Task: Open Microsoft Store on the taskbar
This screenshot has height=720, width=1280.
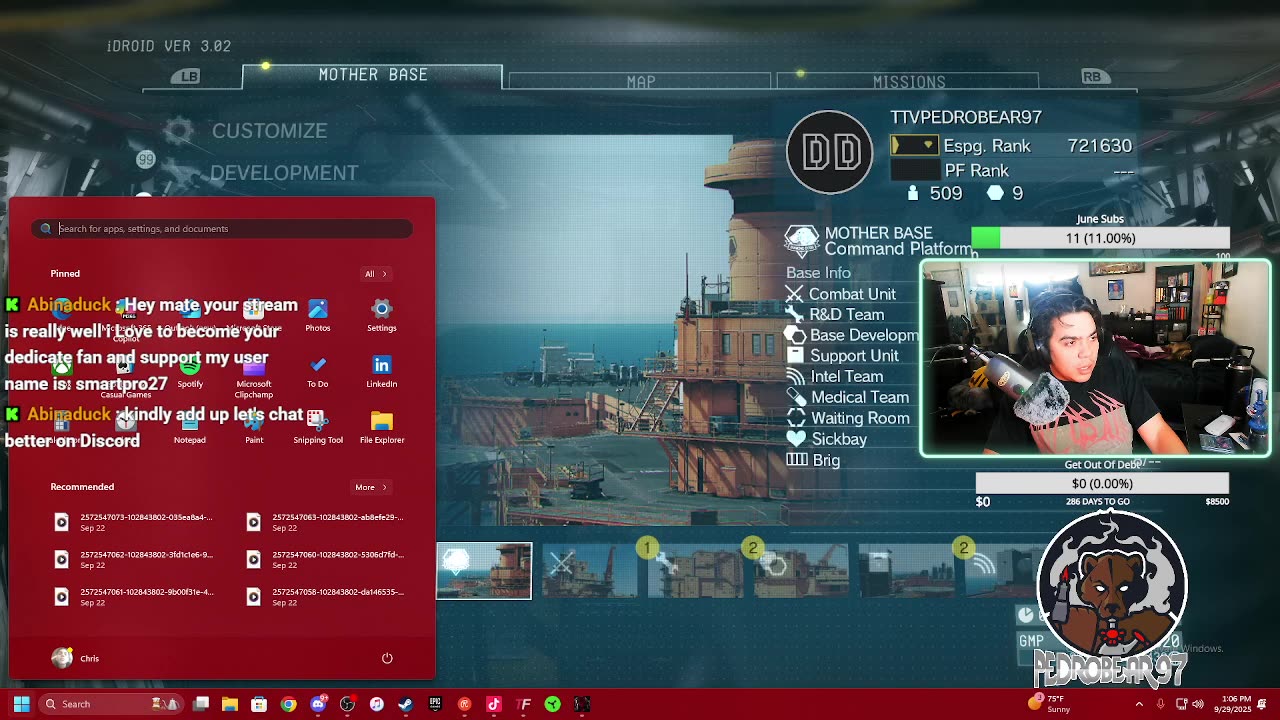Action: click(x=259, y=704)
